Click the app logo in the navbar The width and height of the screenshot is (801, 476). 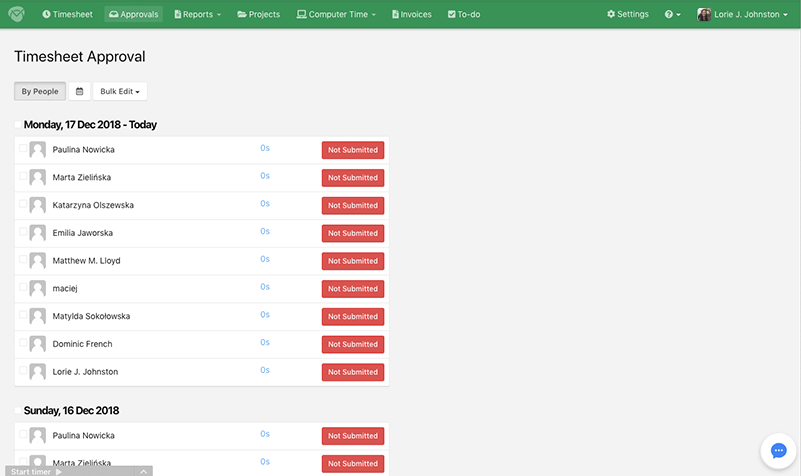[17, 14]
